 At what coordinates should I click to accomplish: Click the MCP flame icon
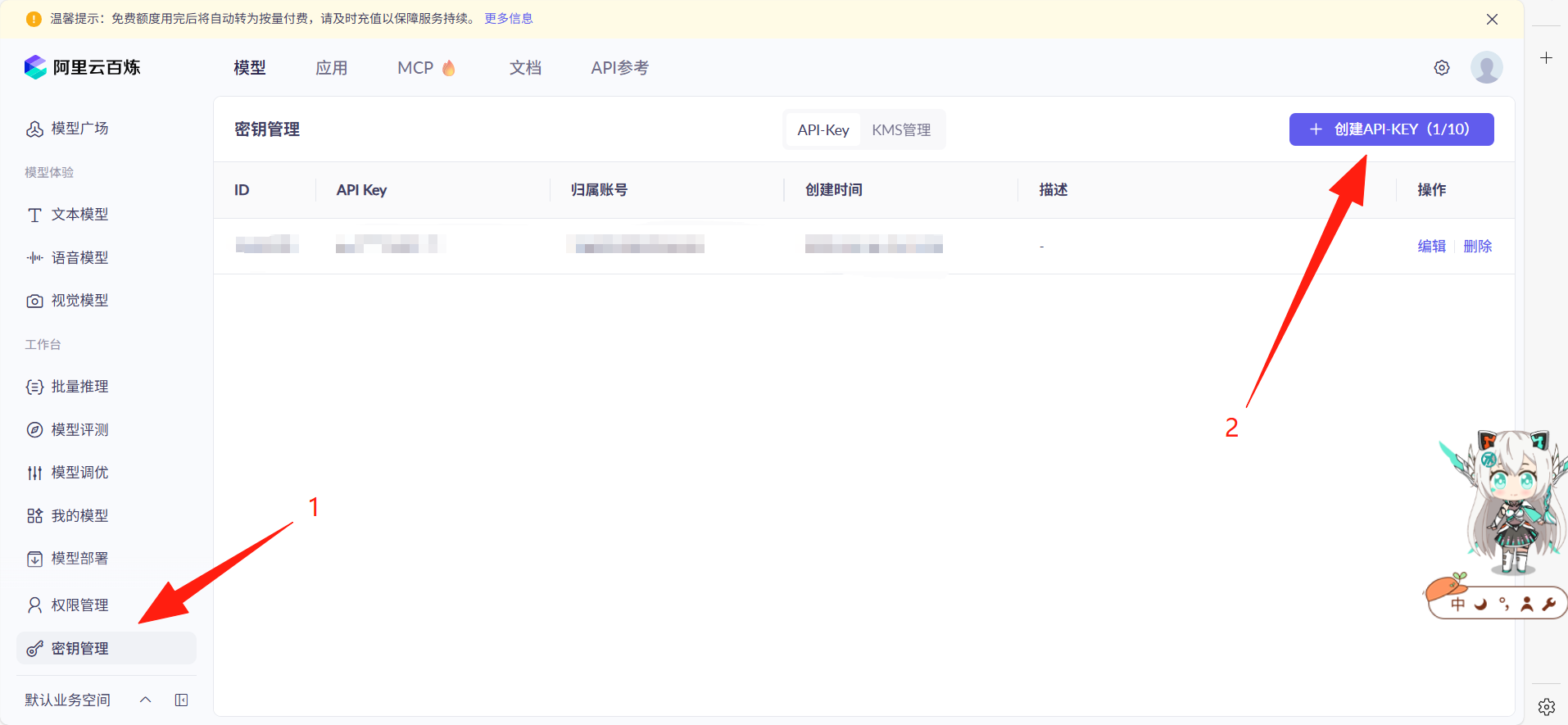[449, 68]
